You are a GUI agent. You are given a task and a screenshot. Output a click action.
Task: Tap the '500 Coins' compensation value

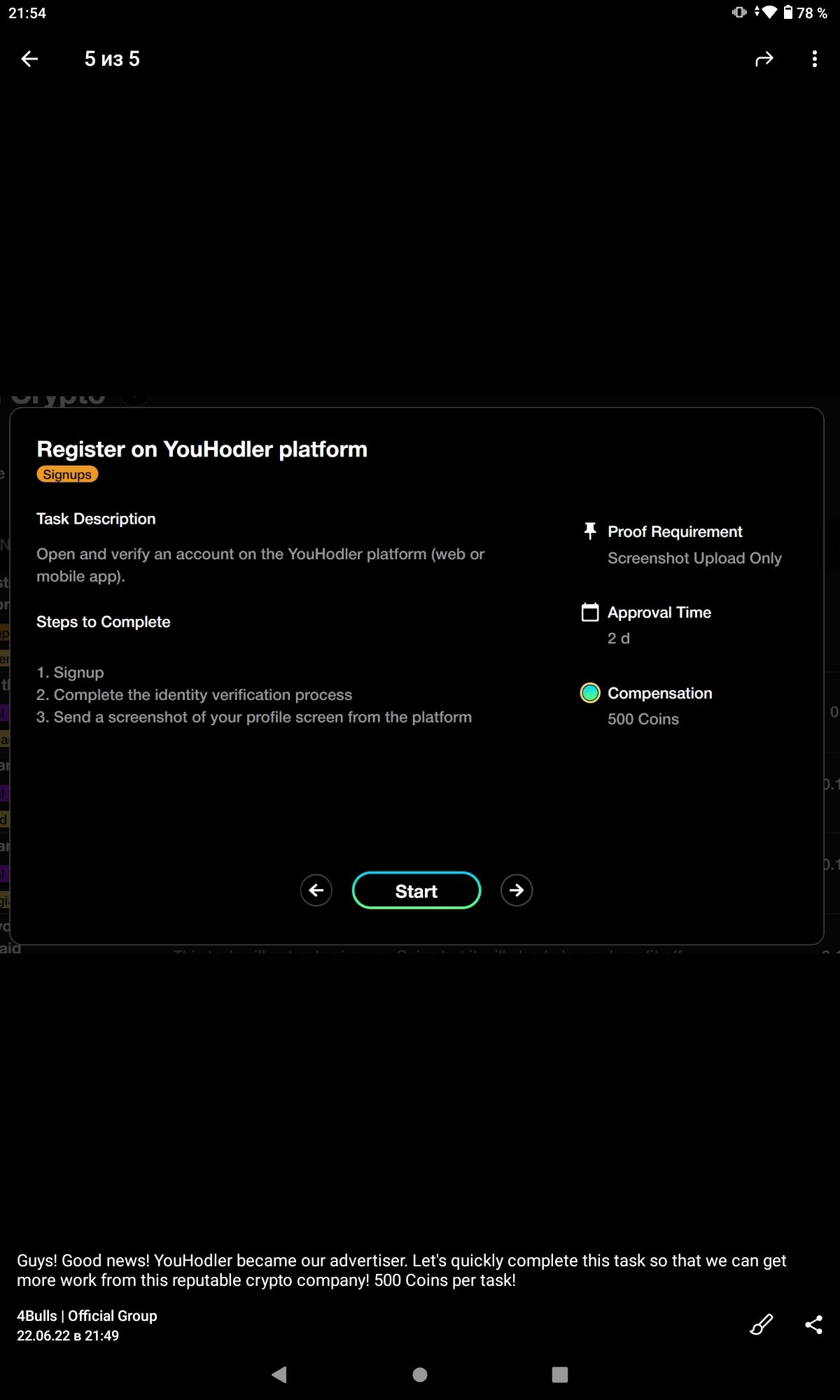pos(643,720)
